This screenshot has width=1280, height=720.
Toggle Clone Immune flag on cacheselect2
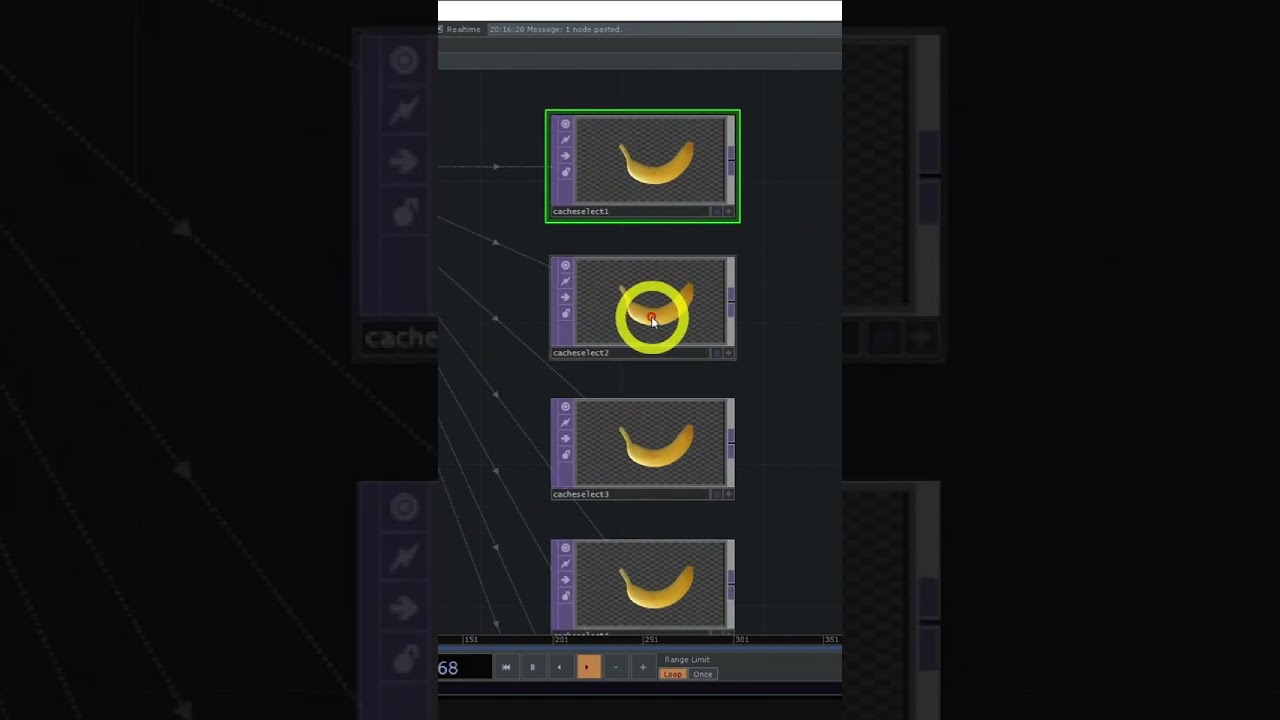(x=565, y=281)
